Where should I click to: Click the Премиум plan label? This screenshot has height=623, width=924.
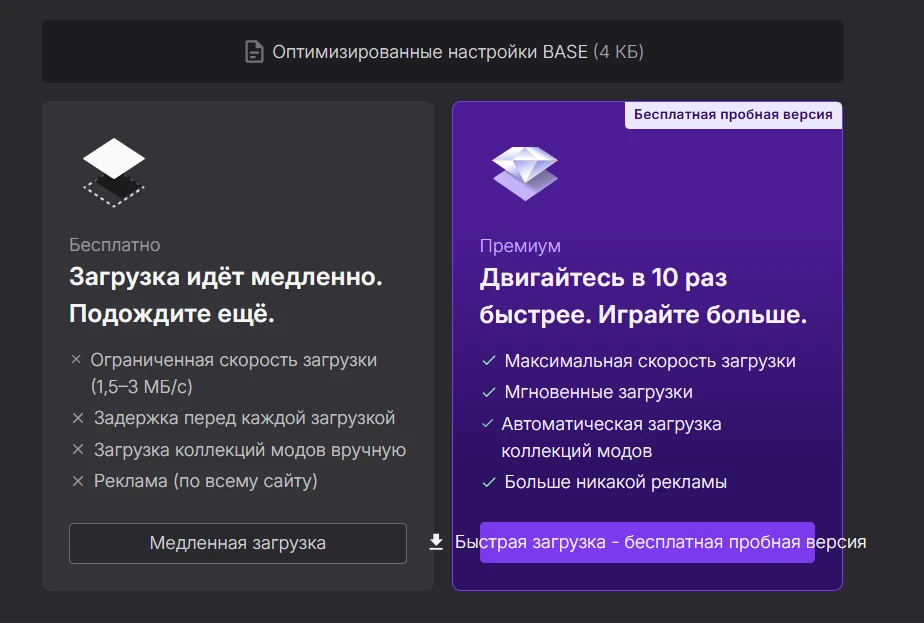click(520, 246)
